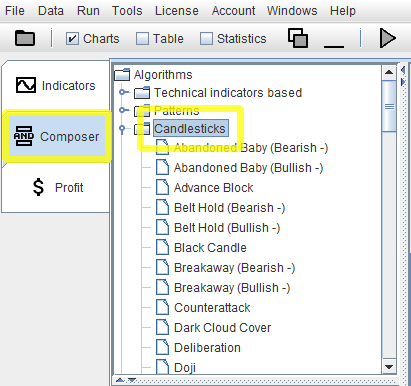Click the Composer AND icon
Image resolution: width=411 pixels, height=386 pixels.
click(x=23, y=136)
